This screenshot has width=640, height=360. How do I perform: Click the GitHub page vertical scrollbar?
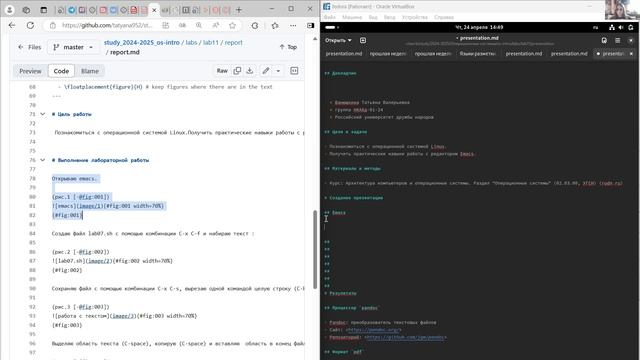click(x=315, y=249)
